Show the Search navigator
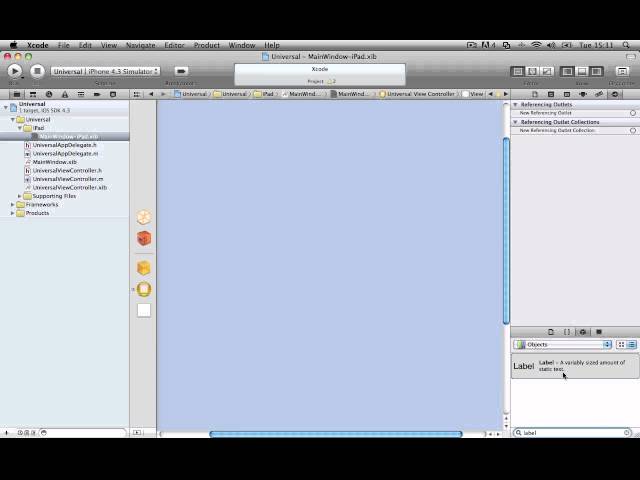Image resolution: width=640 pixels, height=480 pixels. (x=49, y=94)
